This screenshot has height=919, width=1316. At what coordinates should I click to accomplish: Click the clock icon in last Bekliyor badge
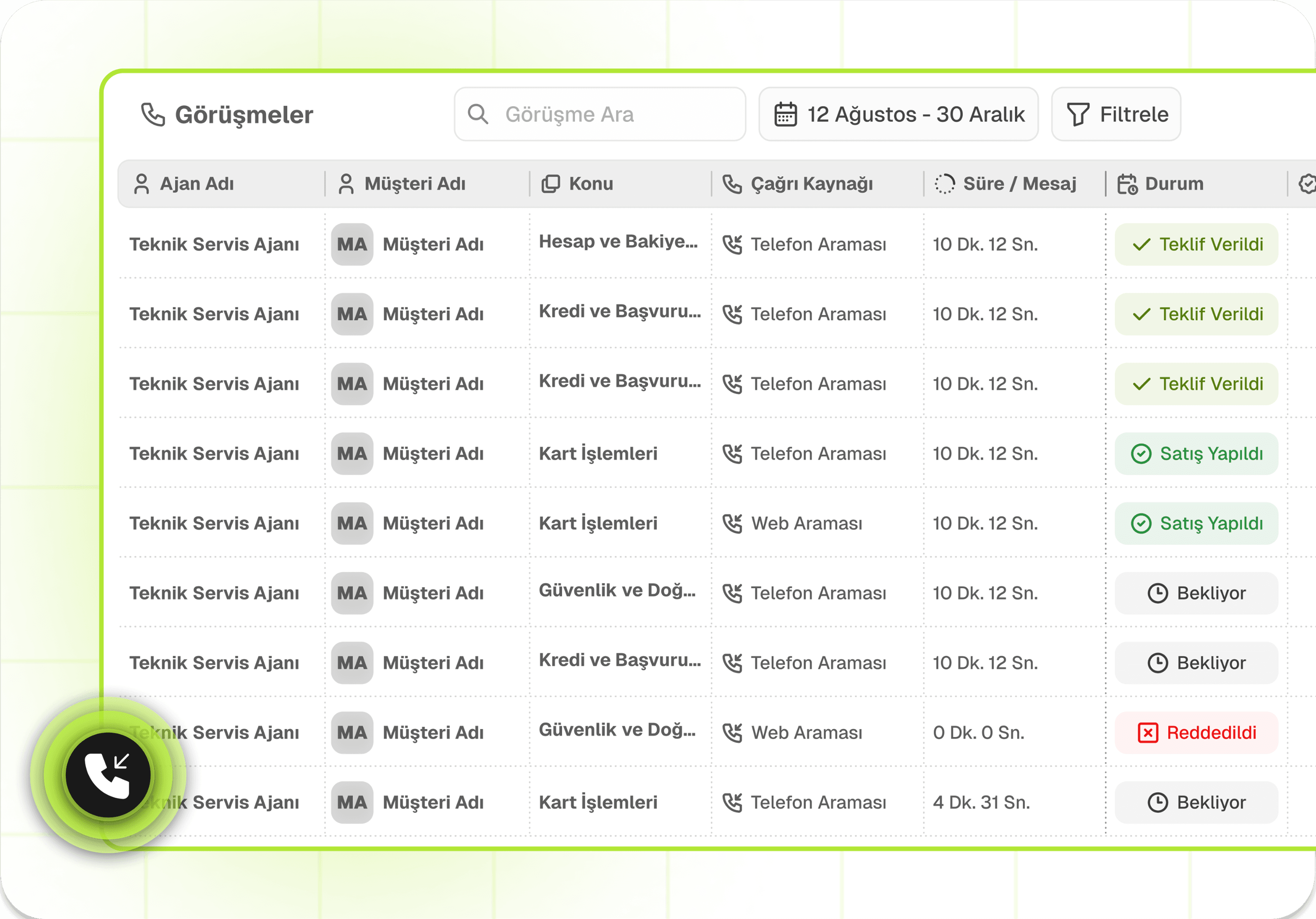pos(1157,802)
